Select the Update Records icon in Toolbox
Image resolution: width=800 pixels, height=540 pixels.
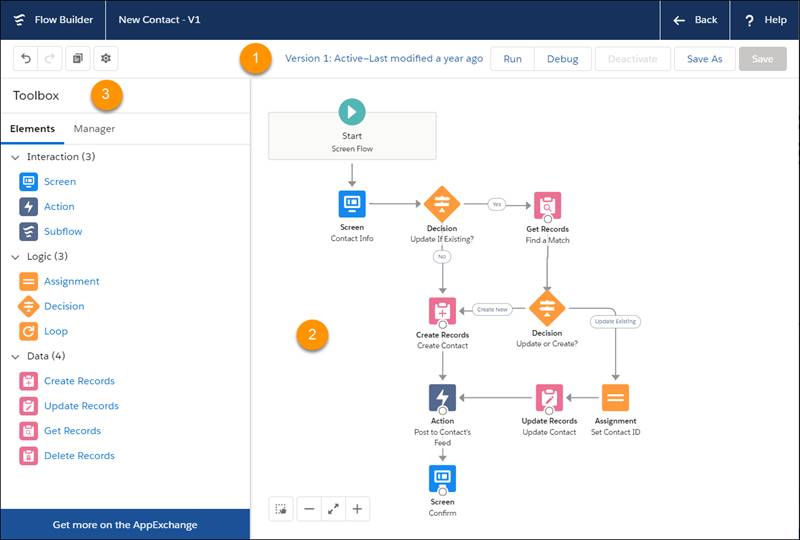pyautogui.click(x=29, y=406)
